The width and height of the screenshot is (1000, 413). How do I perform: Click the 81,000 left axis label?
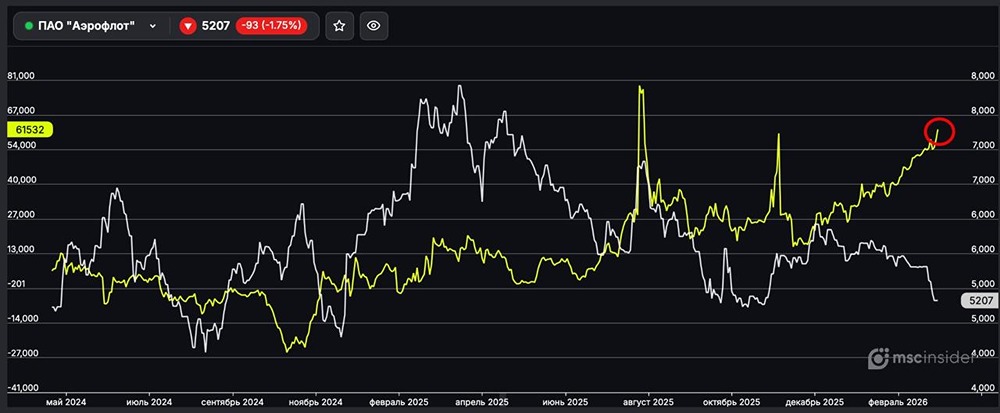coord(20,76)
